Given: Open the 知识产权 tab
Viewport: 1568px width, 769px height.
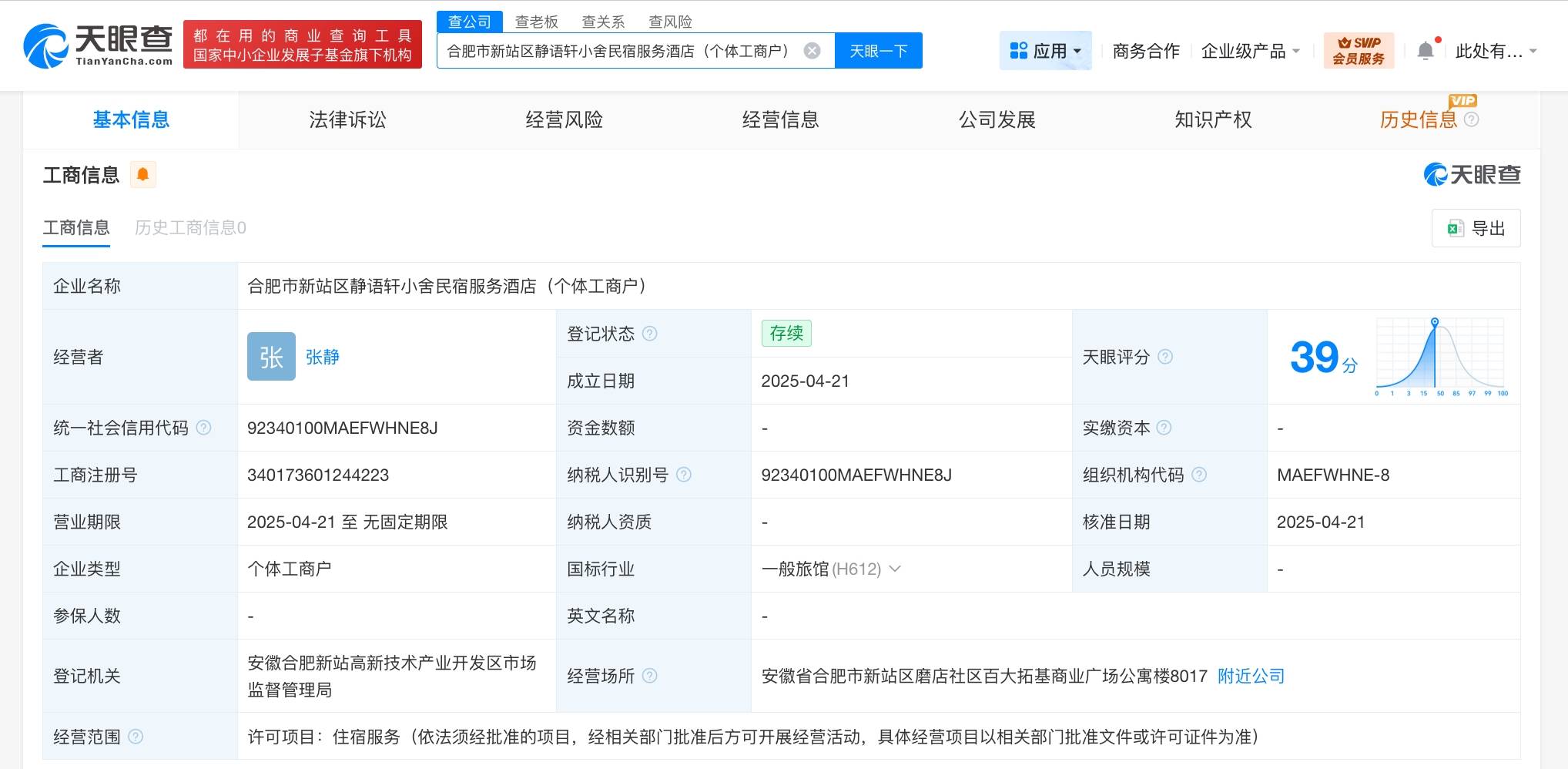Looking at the screenshot, I should click(1213, 119).
